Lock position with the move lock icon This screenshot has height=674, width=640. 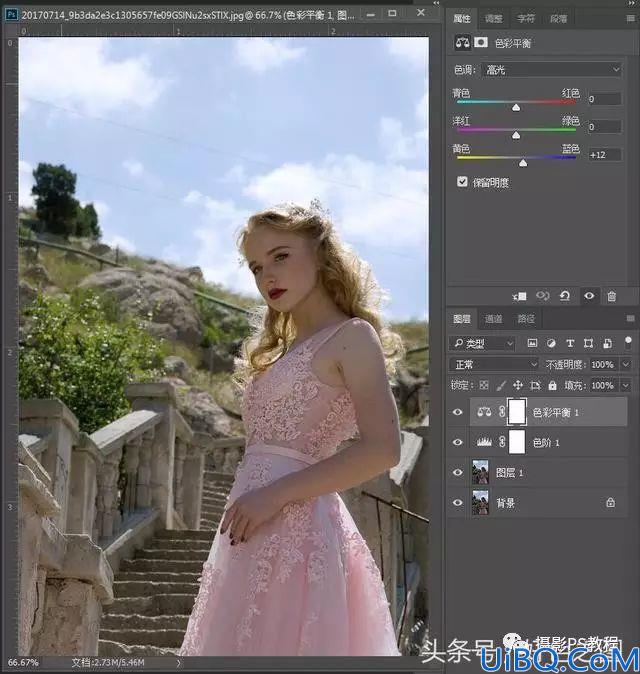click(518, 385)
